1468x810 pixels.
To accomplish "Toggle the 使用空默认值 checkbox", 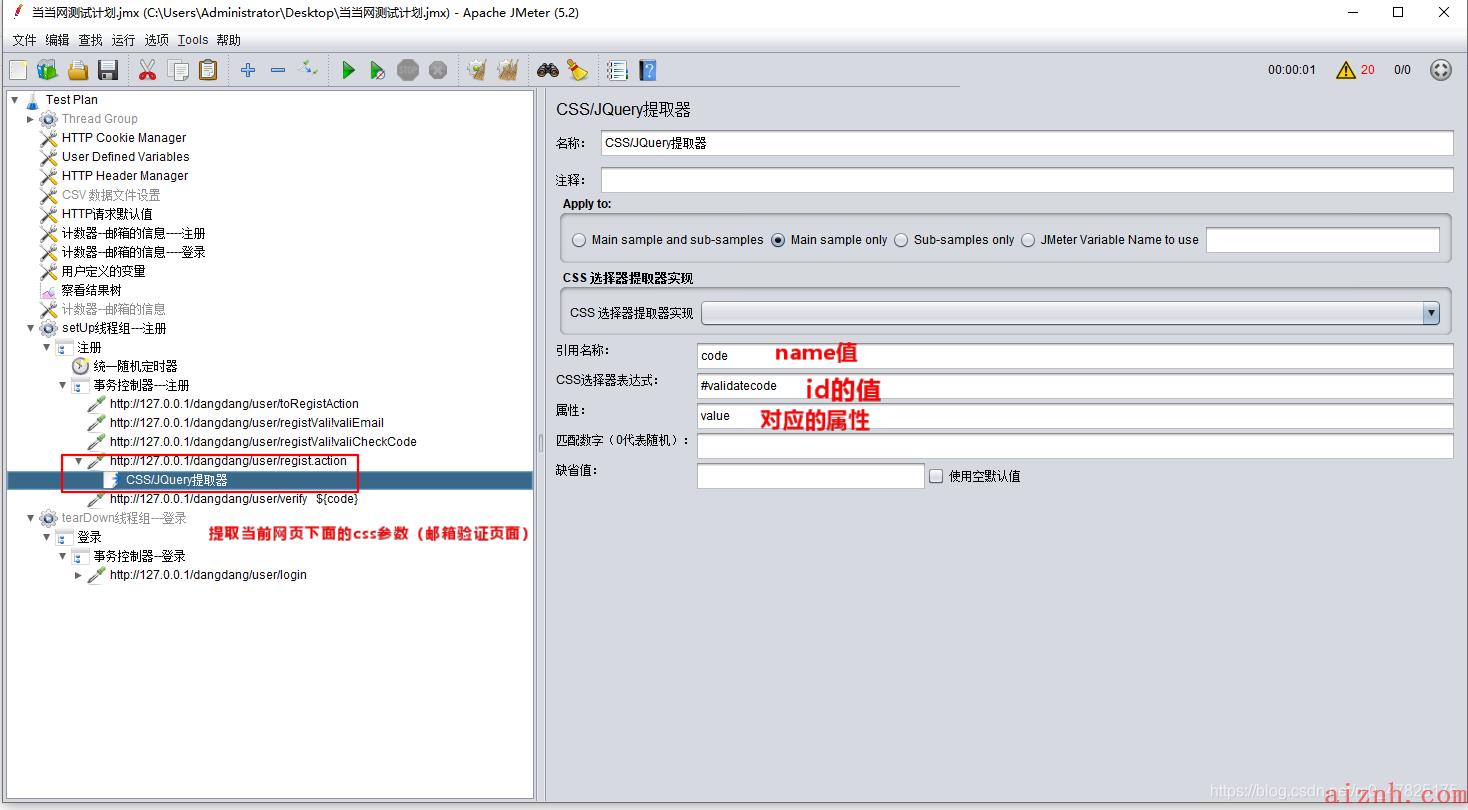I will (936, 476).
